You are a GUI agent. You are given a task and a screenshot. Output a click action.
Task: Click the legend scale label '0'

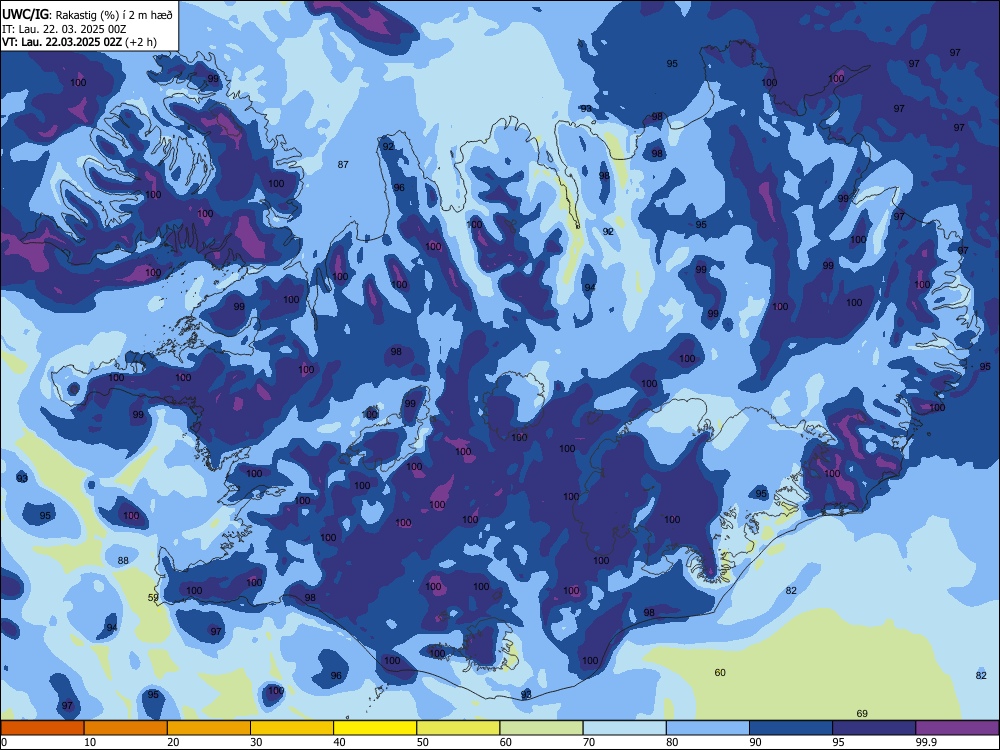4,742
